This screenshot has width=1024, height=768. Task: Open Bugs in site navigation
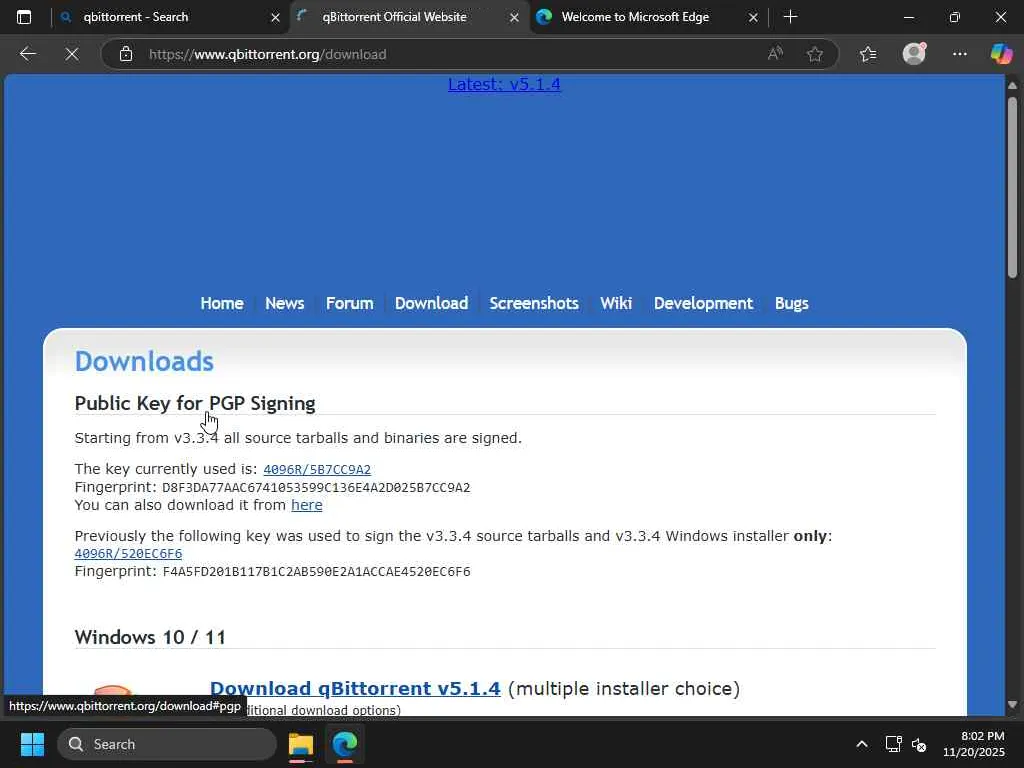click(x=792, y=304)
